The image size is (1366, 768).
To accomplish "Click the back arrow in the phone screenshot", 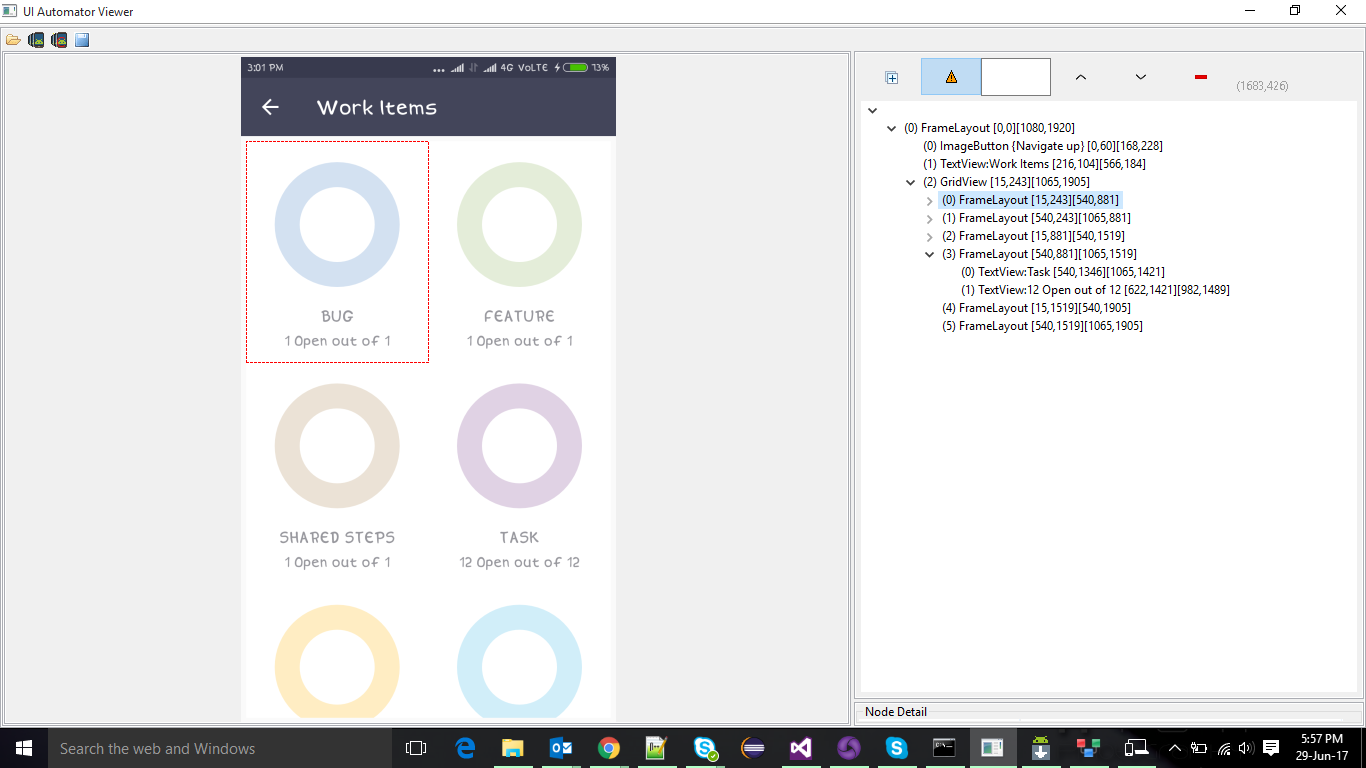I will point(270,107).
